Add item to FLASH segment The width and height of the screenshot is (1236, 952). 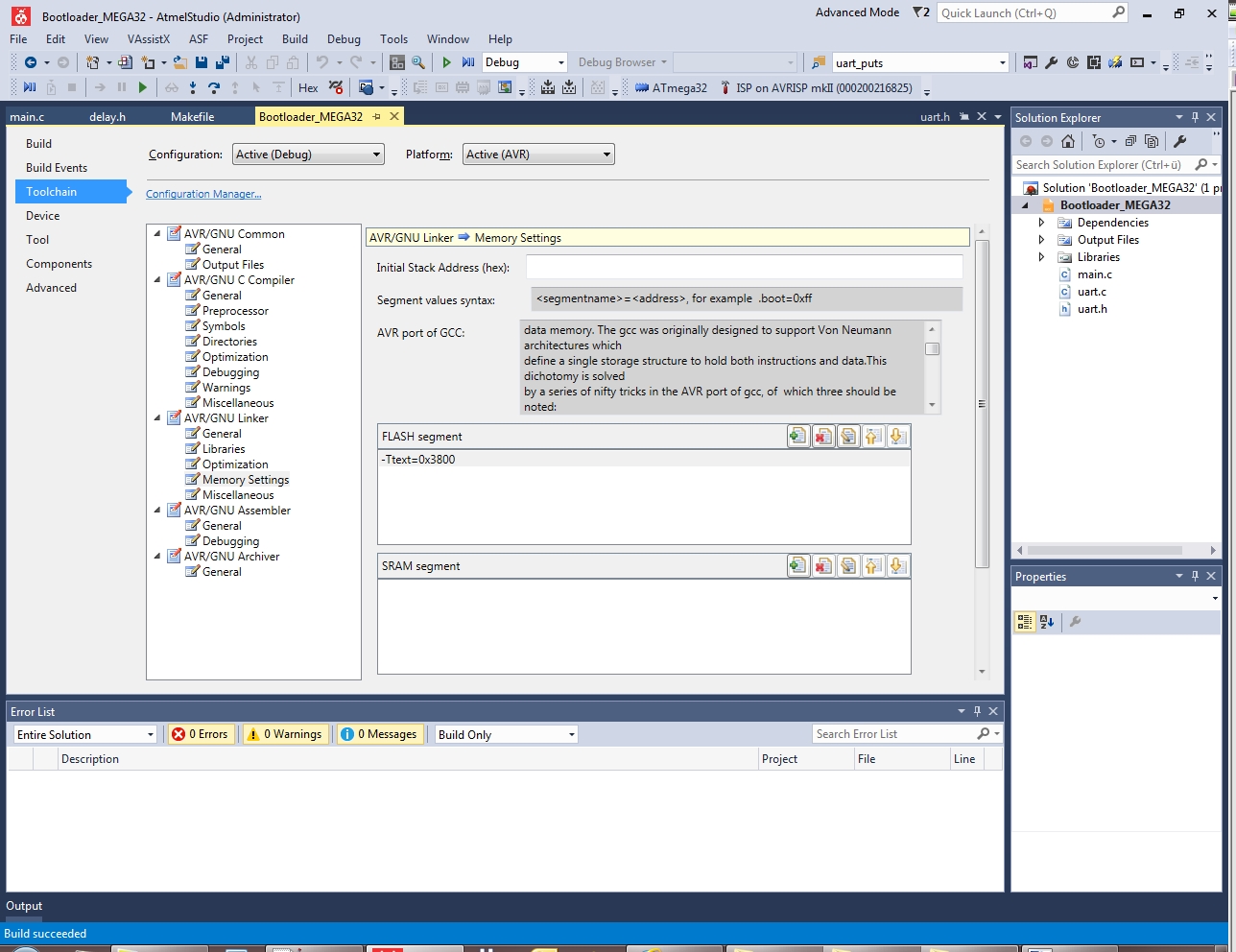[798, 437]
